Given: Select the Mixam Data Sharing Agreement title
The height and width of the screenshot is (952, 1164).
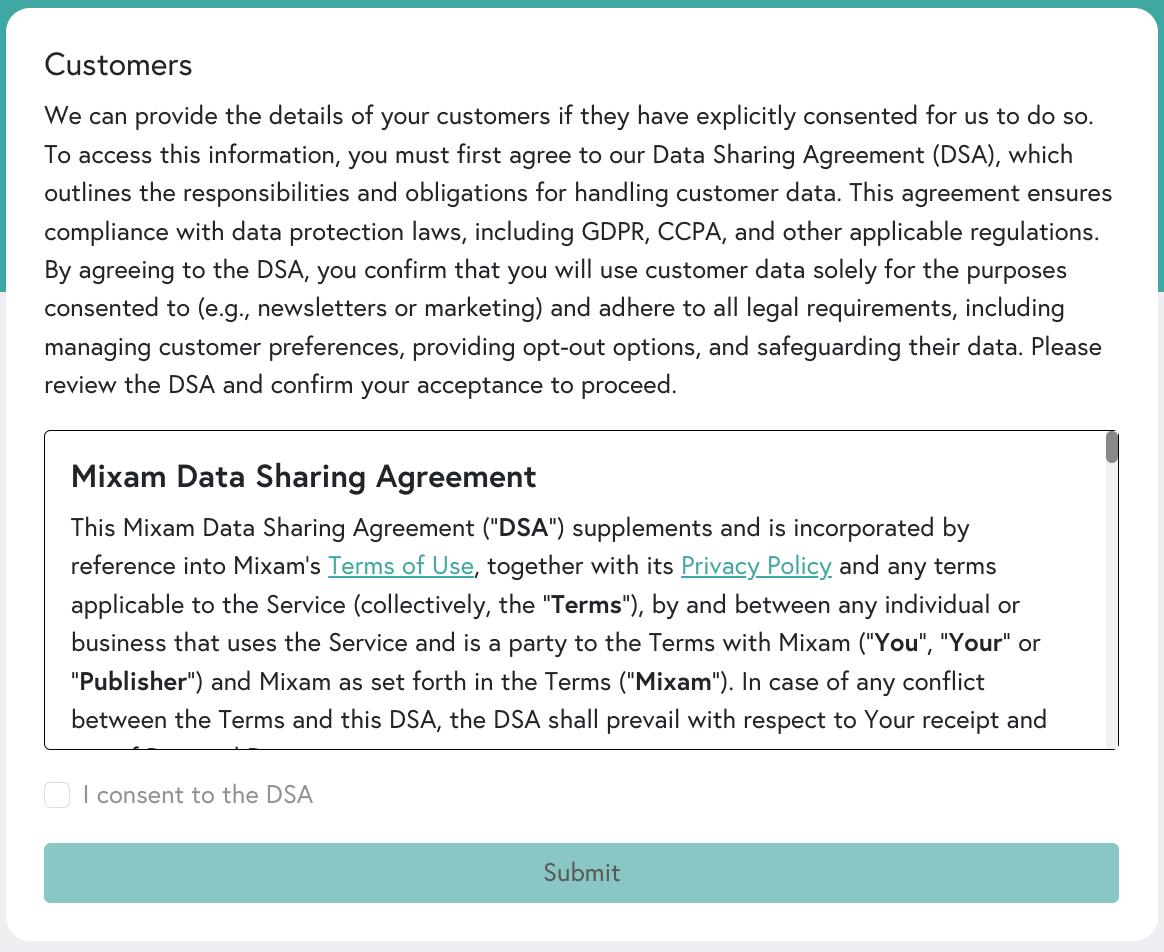Looking at the screenshot, I should [x=302, y=476].
